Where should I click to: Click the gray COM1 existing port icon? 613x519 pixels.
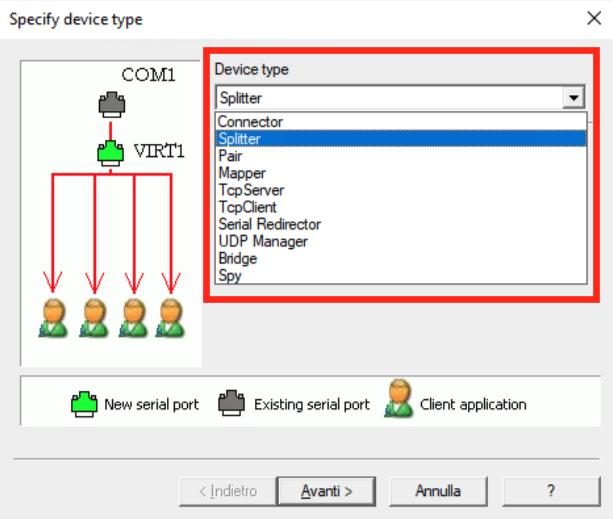point(110,102)
